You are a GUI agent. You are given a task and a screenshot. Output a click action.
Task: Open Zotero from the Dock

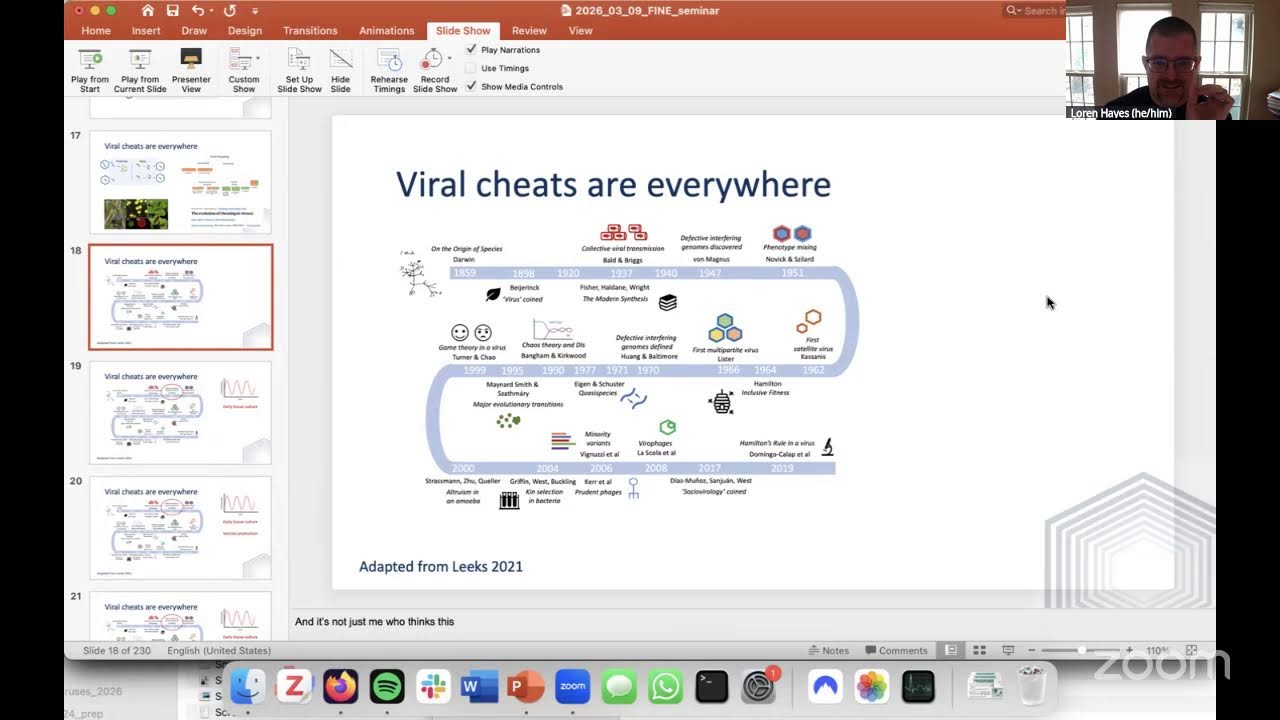295,686
